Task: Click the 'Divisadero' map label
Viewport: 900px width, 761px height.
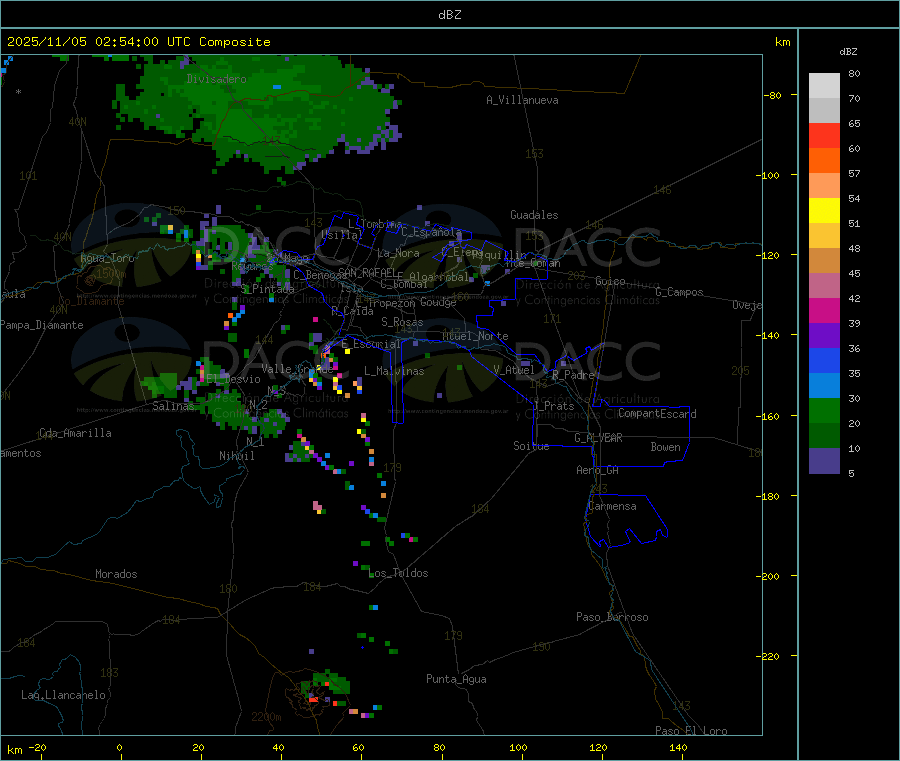Action: [x=216, y=79]
